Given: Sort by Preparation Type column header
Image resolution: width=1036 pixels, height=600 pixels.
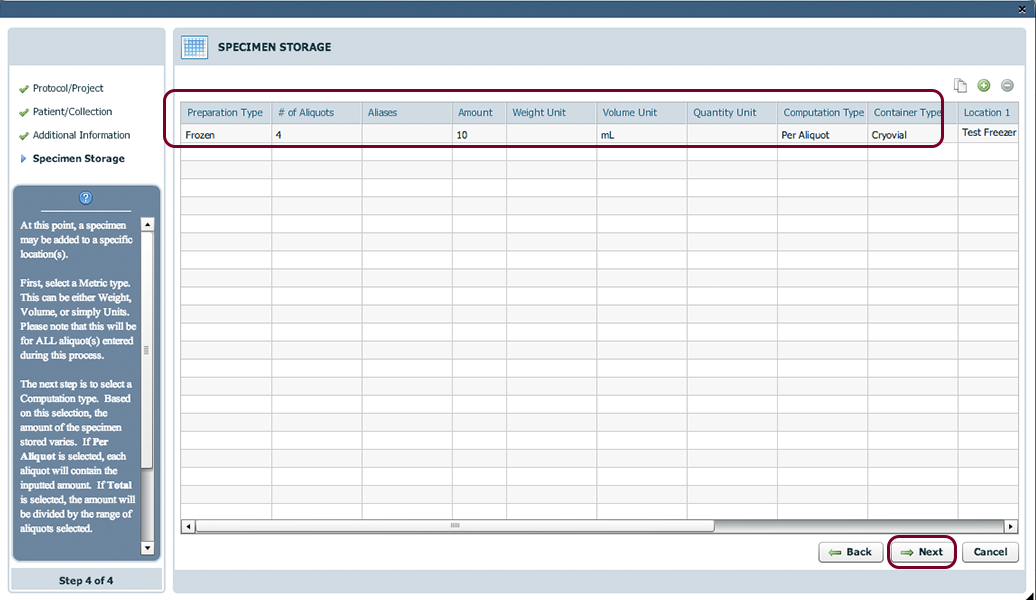Looking at the screenshot, I should (x=225, y=112).
